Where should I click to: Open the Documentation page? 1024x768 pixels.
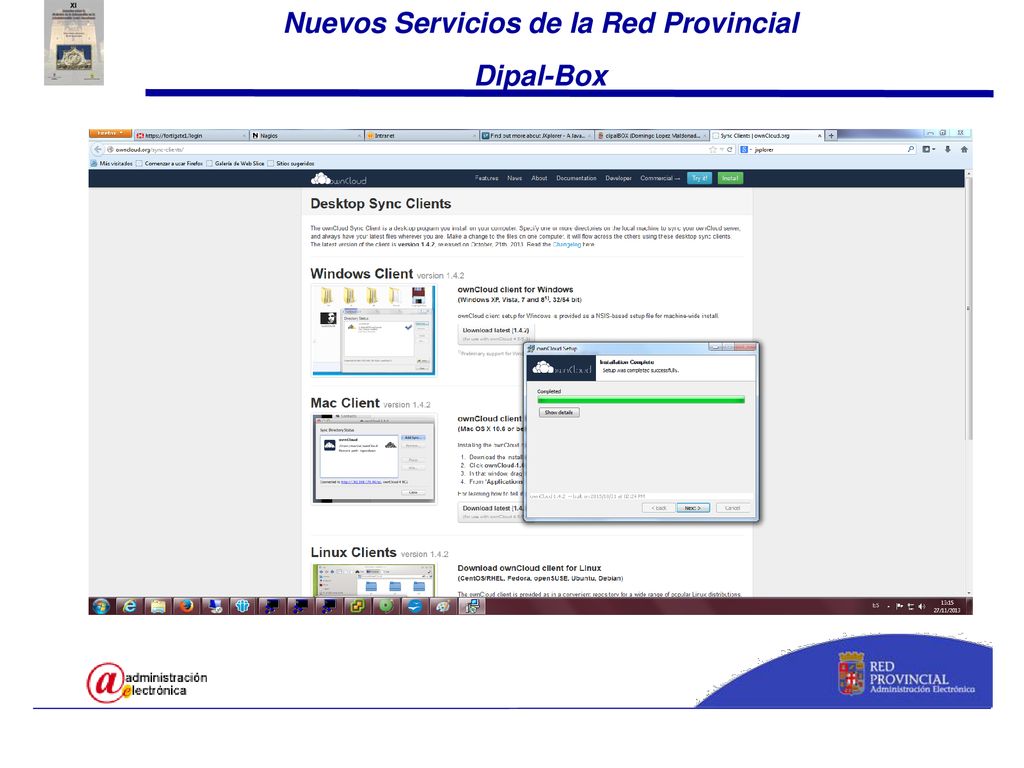(576, 178)
